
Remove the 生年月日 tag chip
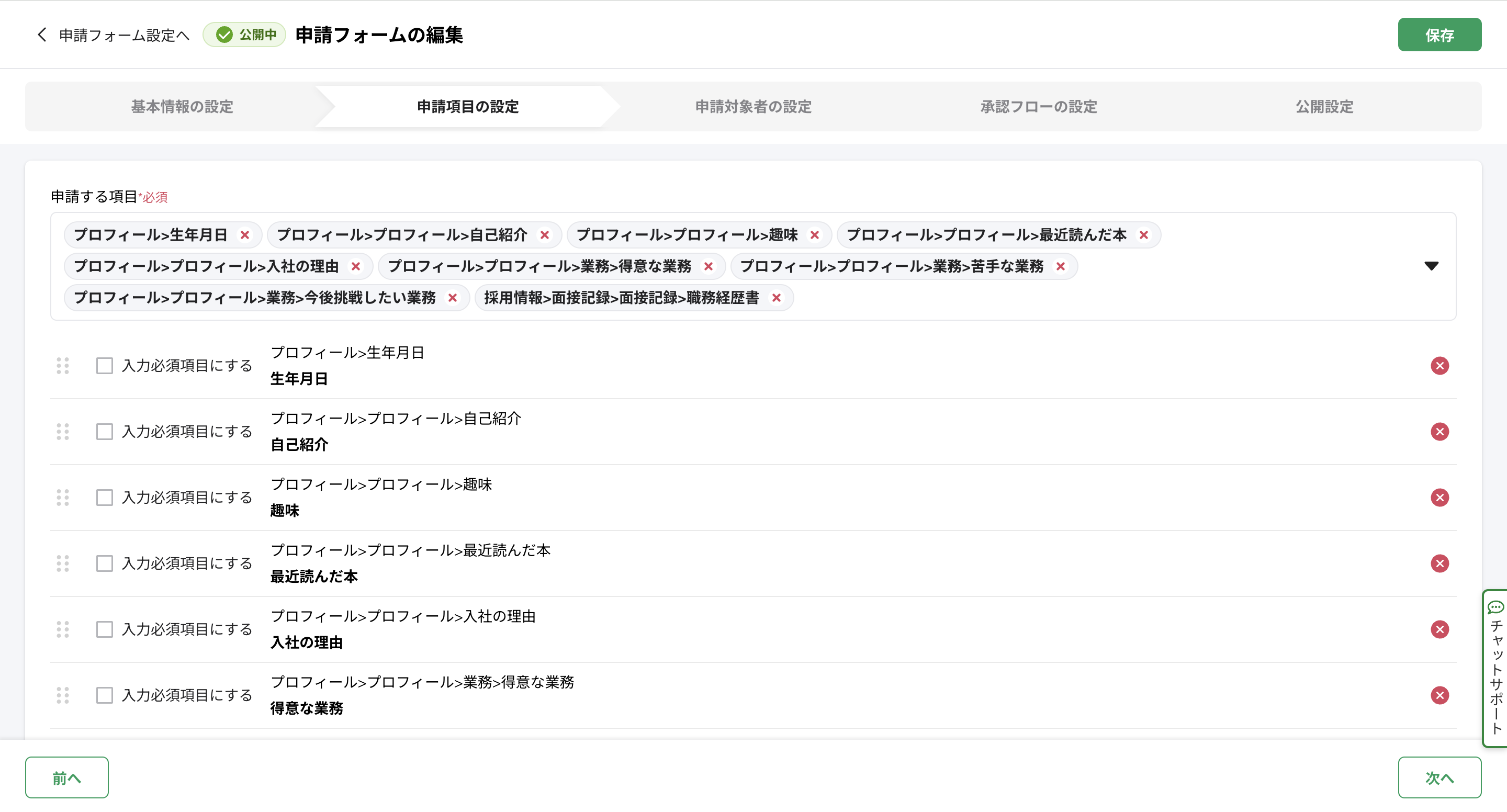click(x=244, y=234)
